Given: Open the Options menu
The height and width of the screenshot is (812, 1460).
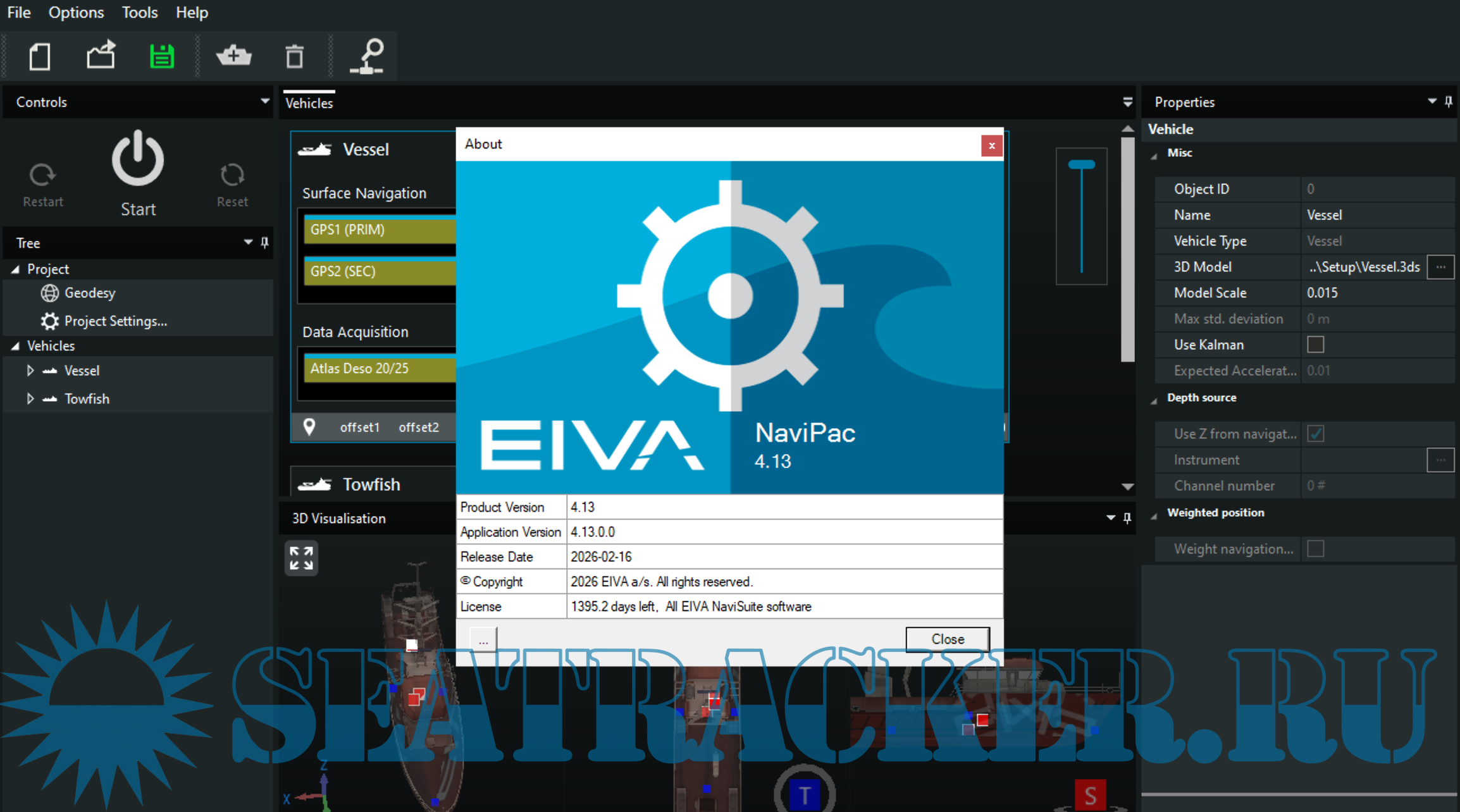Looking at the screenshot, I should 76,12.
